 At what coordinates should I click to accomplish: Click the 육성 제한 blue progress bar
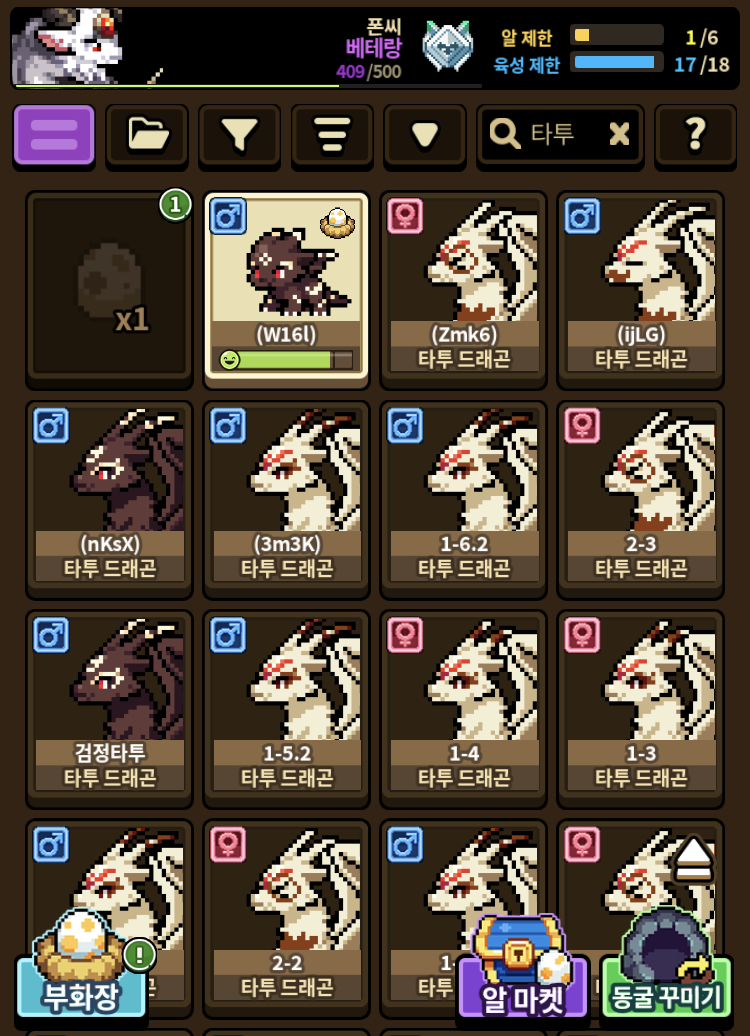click(x=617, y=63)
